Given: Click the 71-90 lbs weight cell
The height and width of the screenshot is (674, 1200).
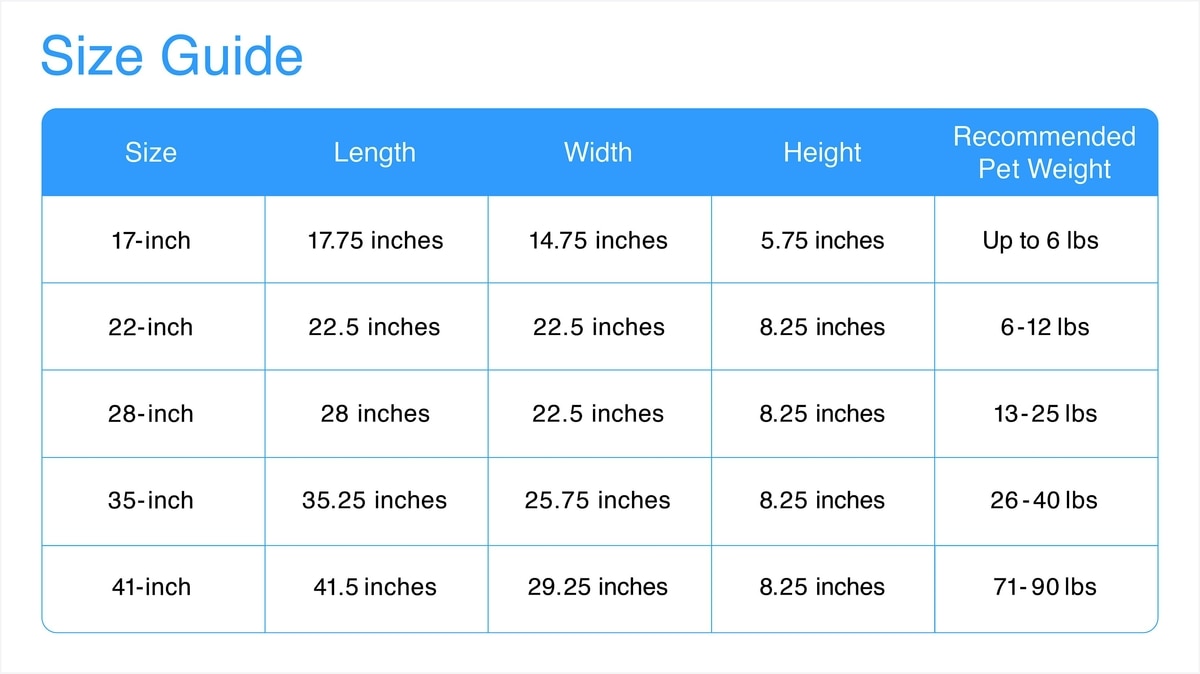Looking at the screenshot, I should point(1045,587).
